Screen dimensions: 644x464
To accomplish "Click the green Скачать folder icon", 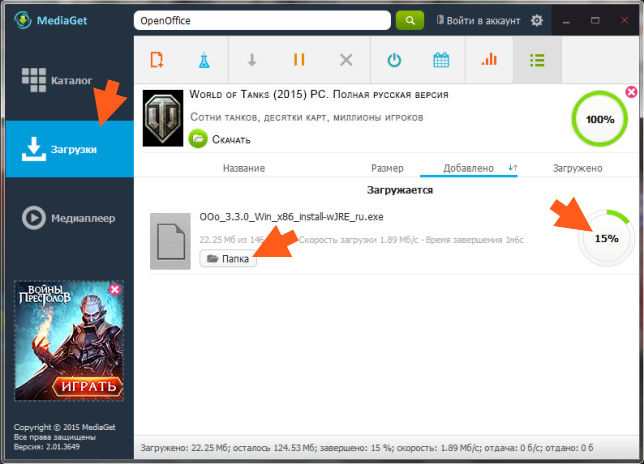I will [198, 139].
